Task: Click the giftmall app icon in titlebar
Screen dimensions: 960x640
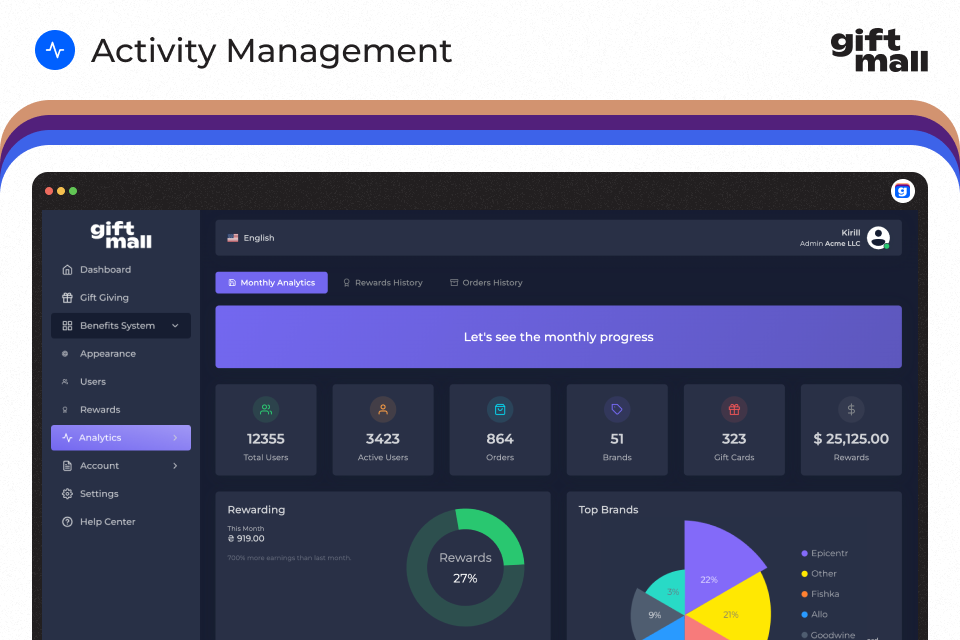Action: click(902, 191)
